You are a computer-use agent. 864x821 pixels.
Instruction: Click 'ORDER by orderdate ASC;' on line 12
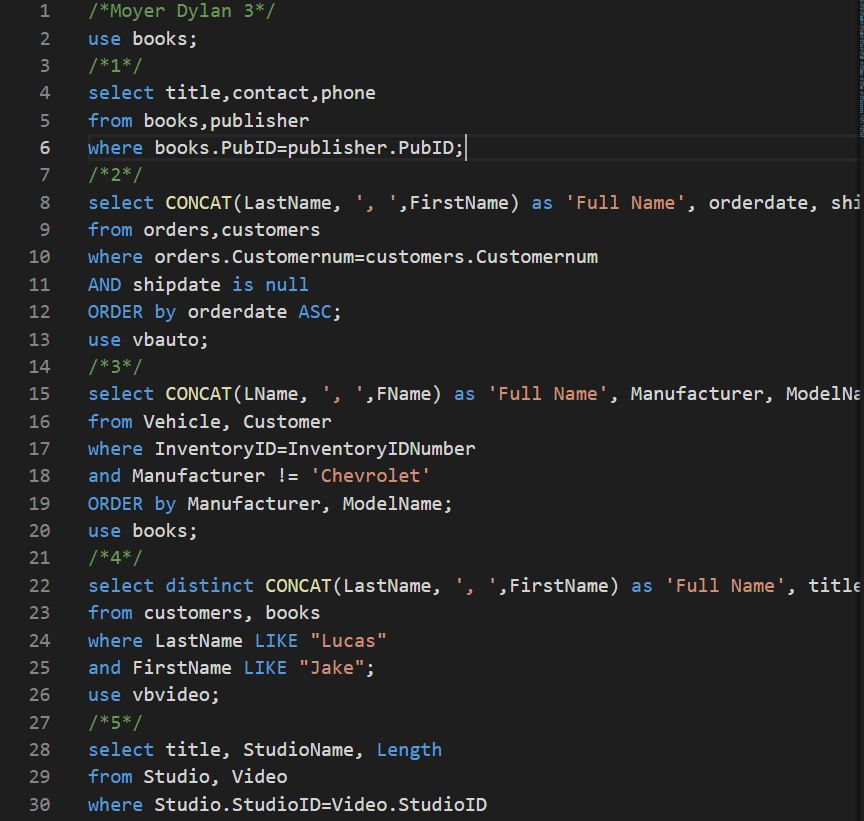pos(214,312)
